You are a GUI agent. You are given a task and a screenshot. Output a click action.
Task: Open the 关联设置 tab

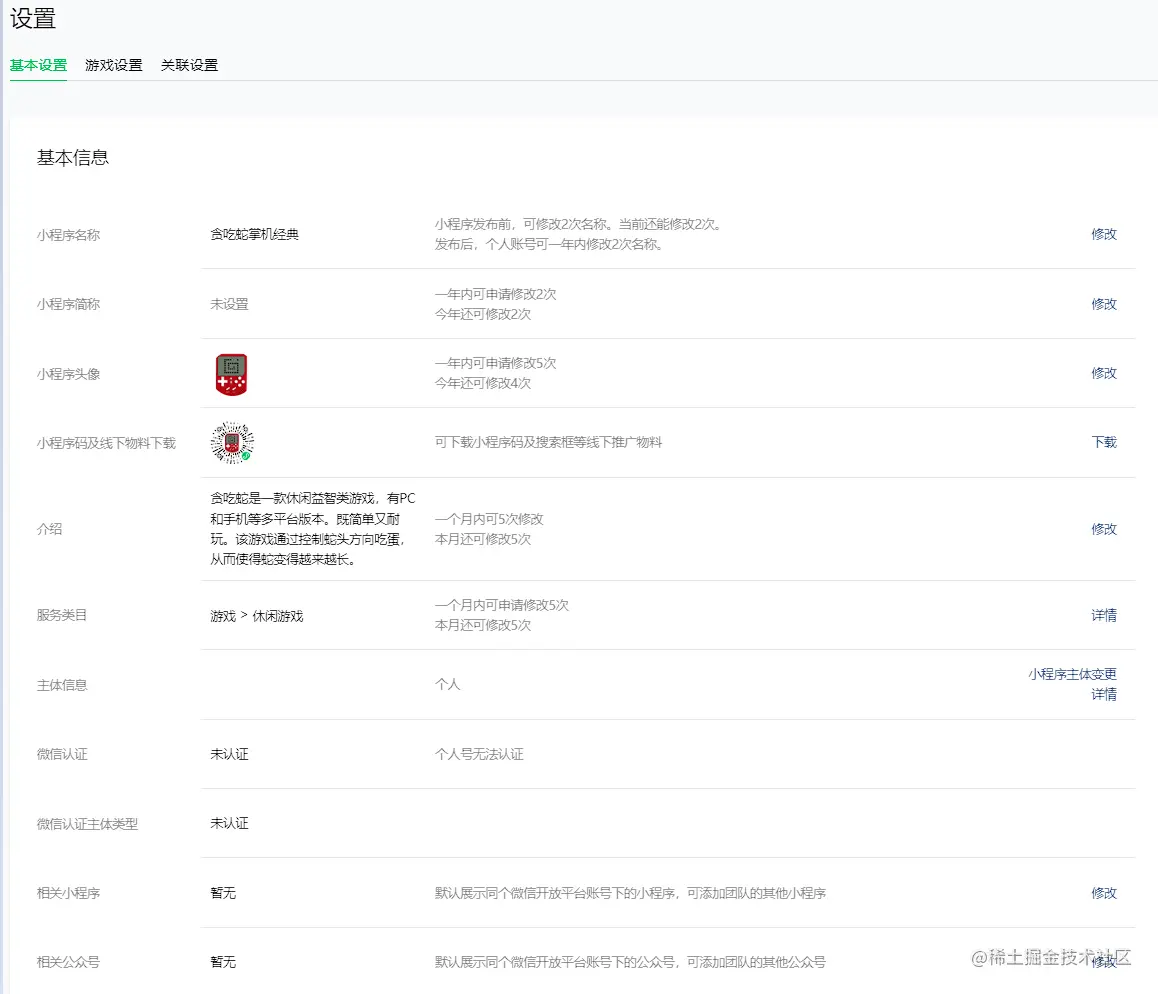190,65
